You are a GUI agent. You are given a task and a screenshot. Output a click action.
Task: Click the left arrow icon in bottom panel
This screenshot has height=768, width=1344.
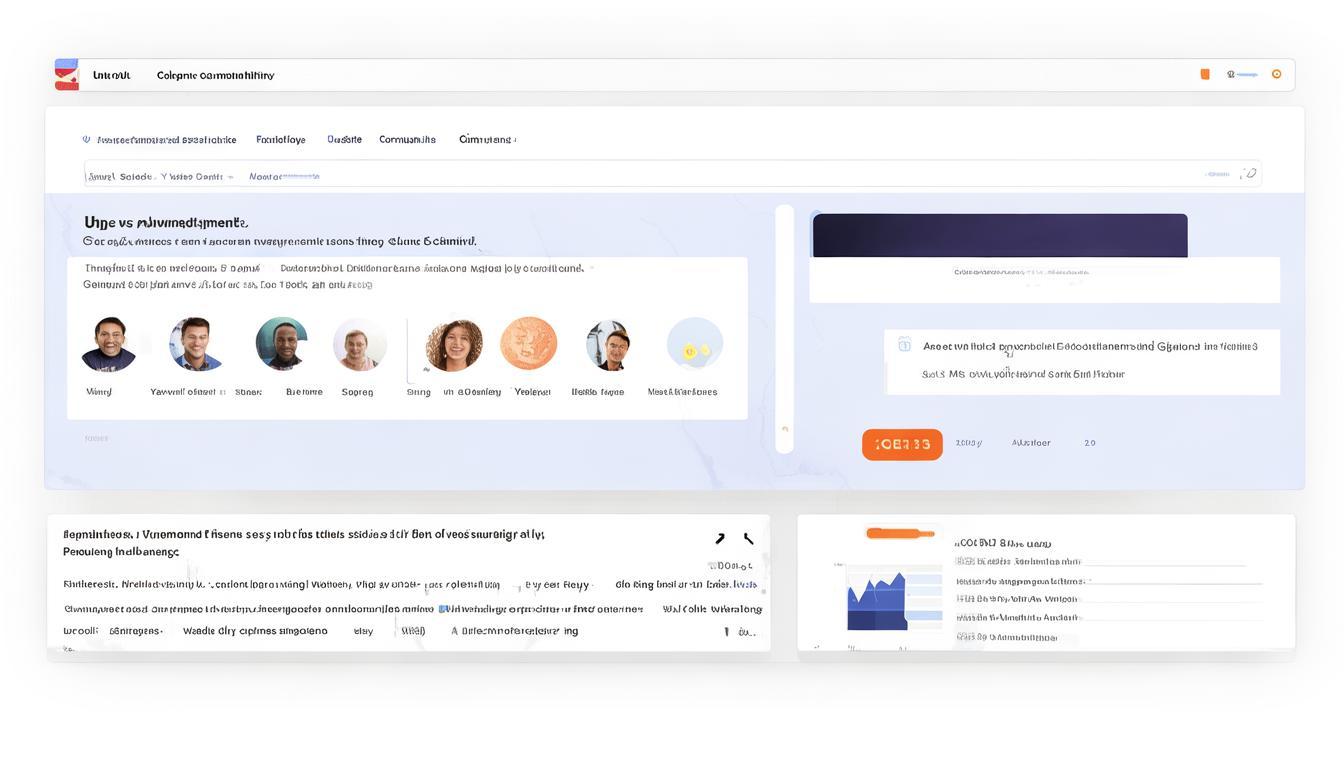[720, 539]
